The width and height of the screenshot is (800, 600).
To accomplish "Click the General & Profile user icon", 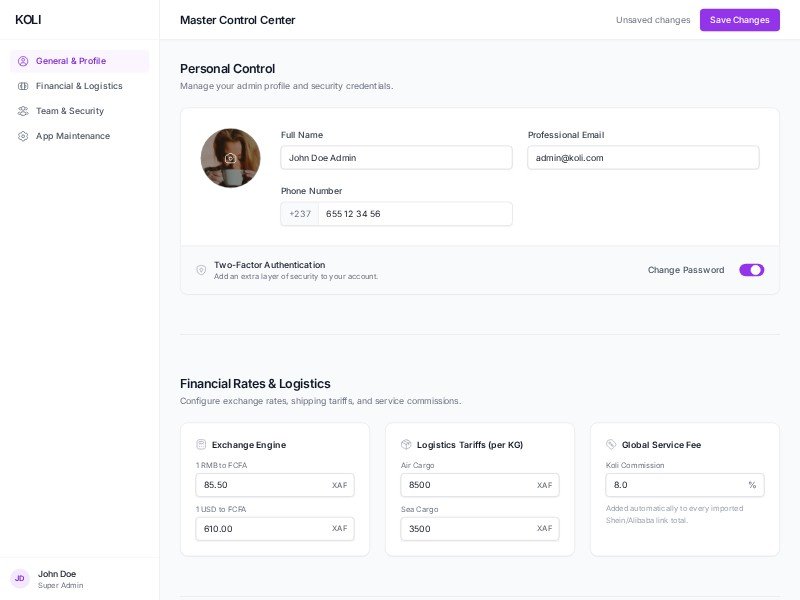I will pos(23,61).
